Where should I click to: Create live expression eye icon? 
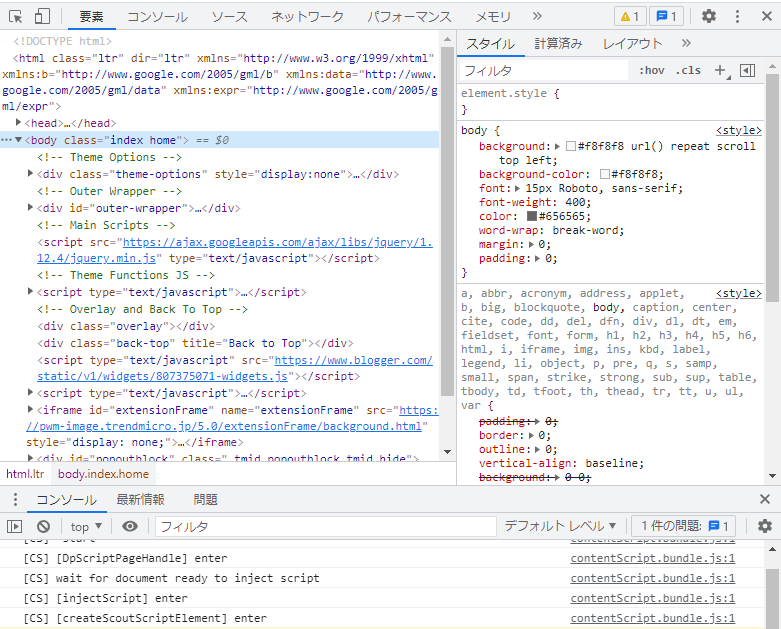coord(130,526)
